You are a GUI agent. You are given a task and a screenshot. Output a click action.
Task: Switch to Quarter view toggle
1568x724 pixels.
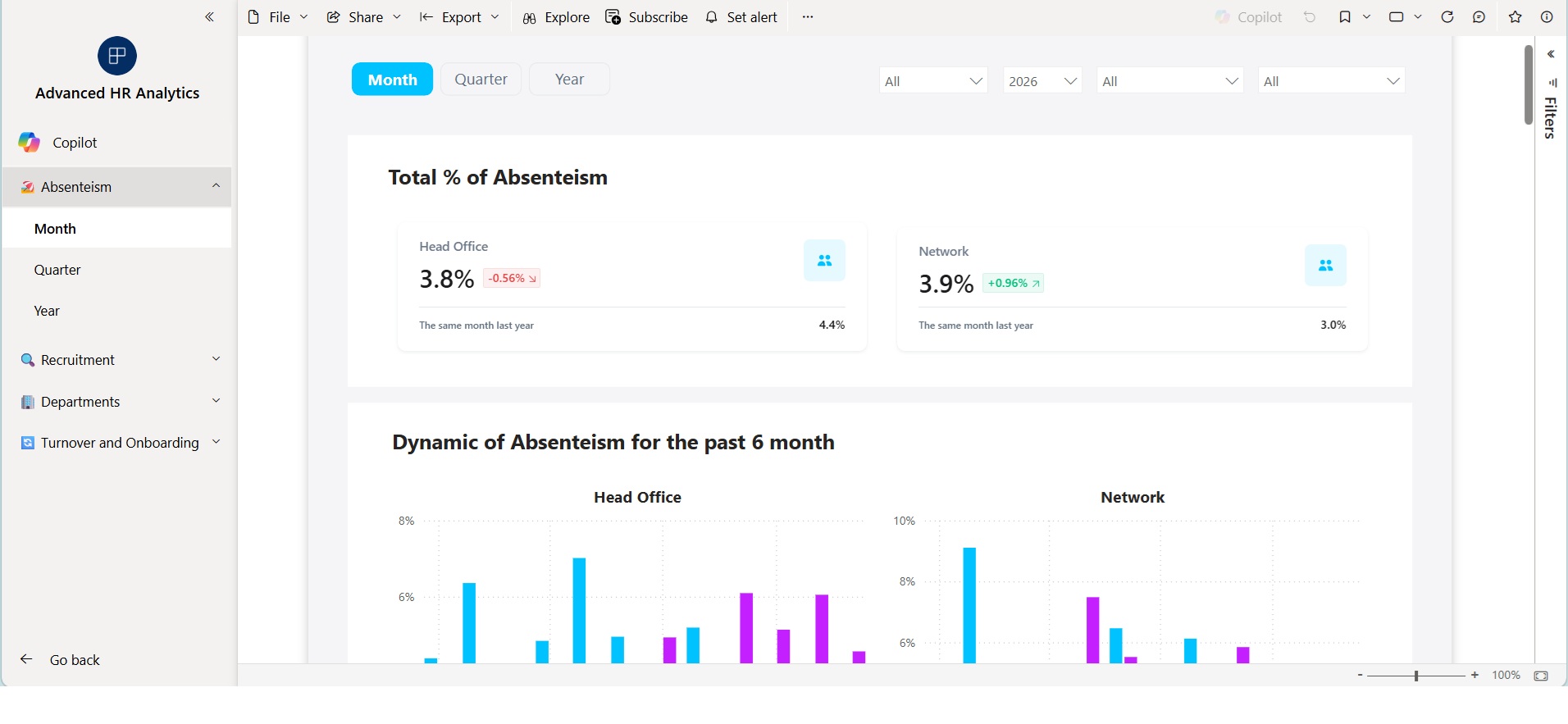[481, 80]
